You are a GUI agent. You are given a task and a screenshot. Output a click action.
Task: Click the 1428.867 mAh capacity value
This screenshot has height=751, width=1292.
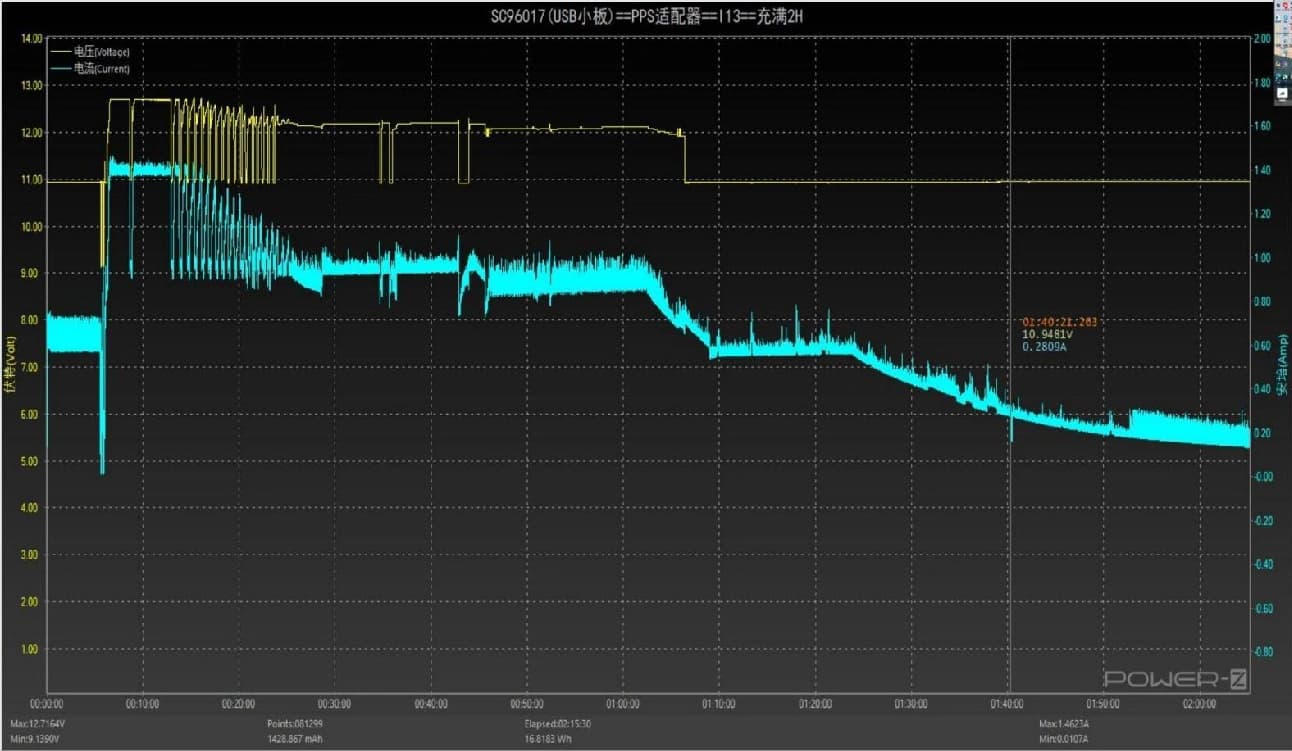coord(295,739)
